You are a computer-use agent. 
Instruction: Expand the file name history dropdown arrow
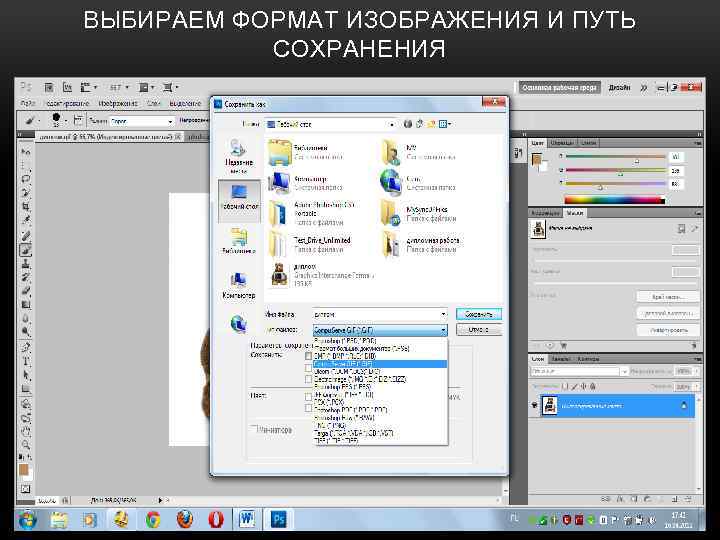443,315
